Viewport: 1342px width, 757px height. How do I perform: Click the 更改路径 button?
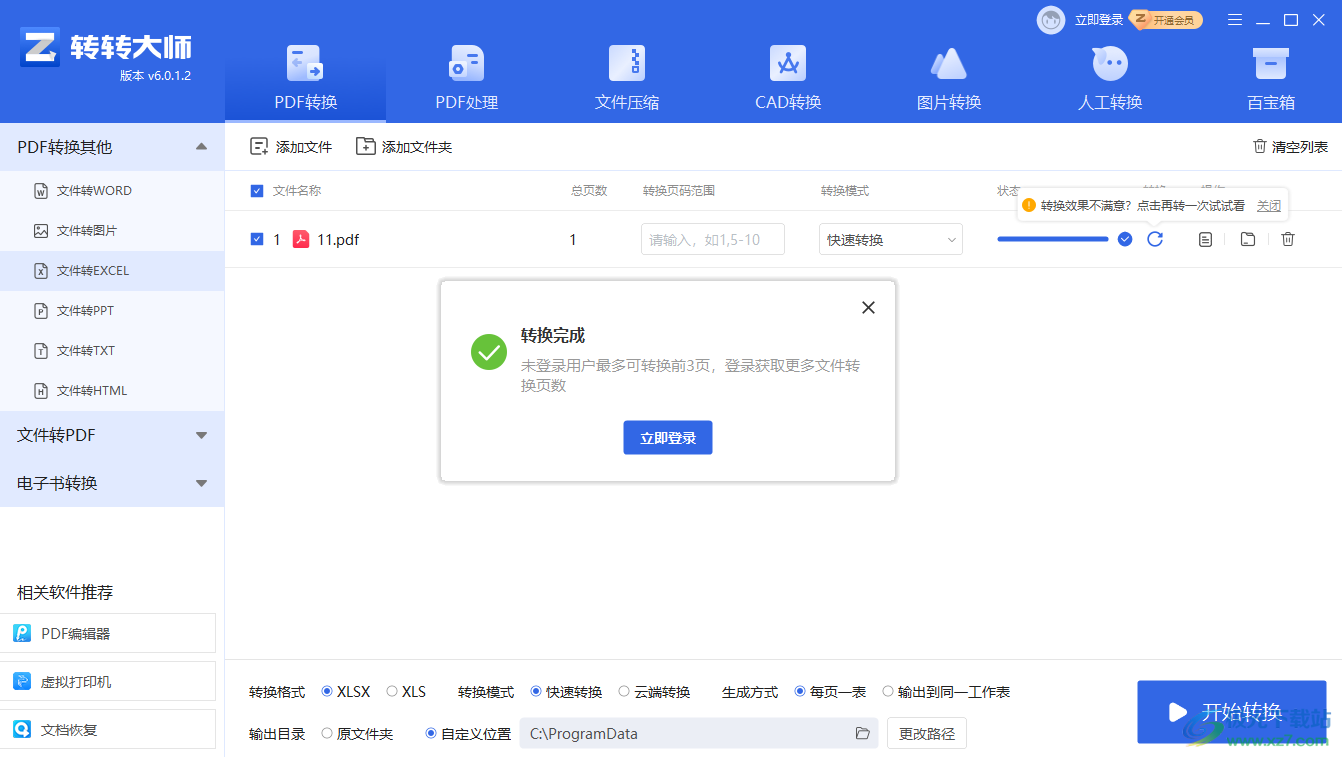tap(927, 733)
